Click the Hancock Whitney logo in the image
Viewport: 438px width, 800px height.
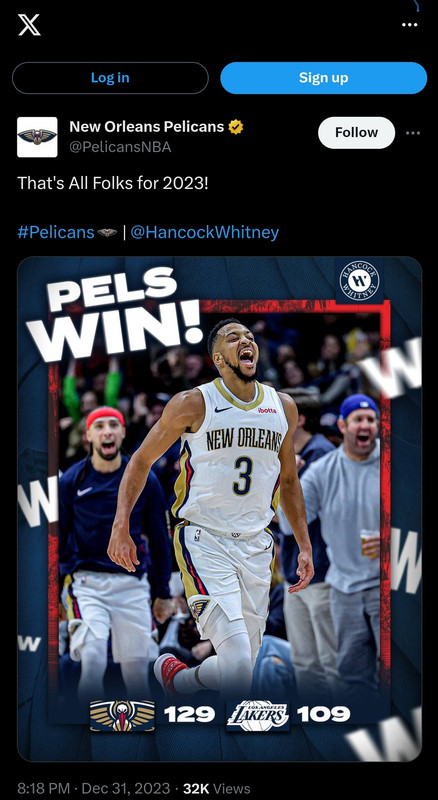click(359, 281)
